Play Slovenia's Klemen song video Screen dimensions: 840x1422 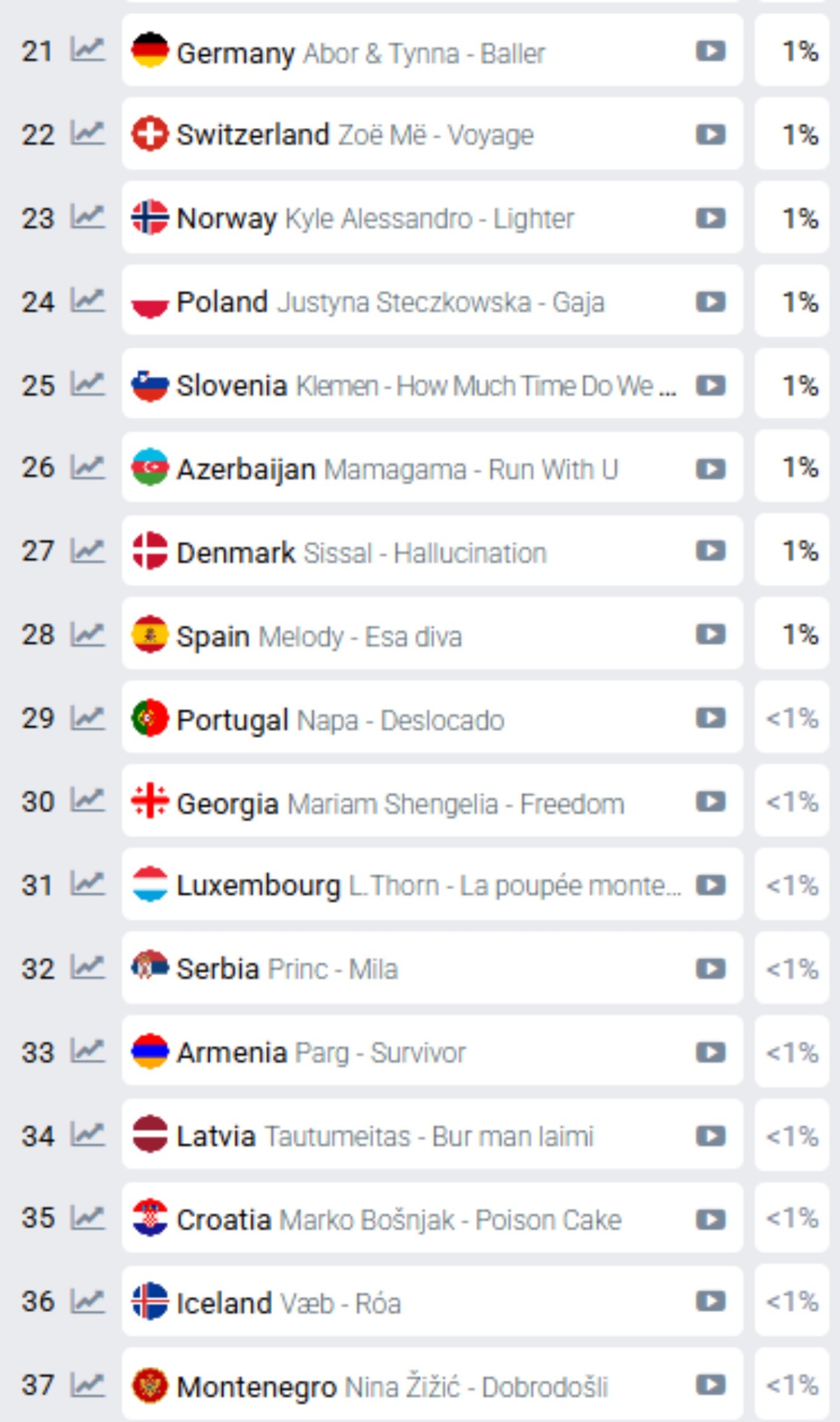[710, 385]
